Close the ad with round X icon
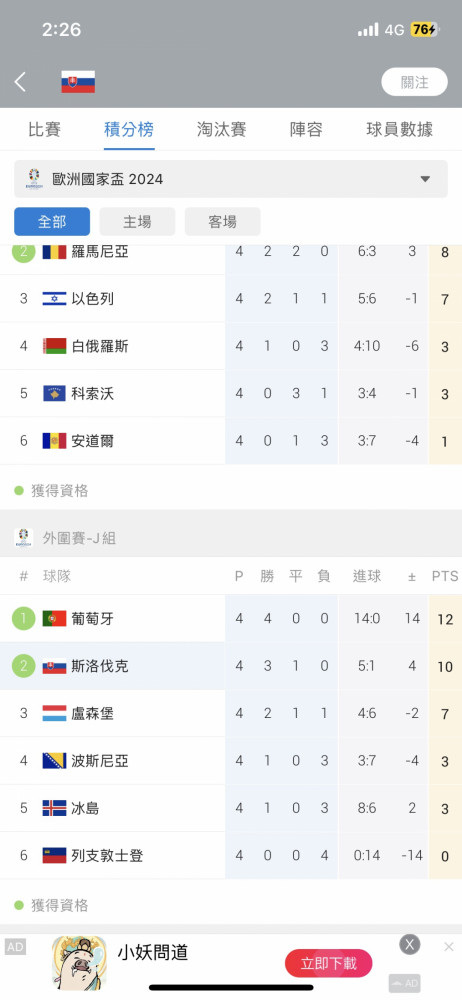The image size is (462, 1000). 410,944
